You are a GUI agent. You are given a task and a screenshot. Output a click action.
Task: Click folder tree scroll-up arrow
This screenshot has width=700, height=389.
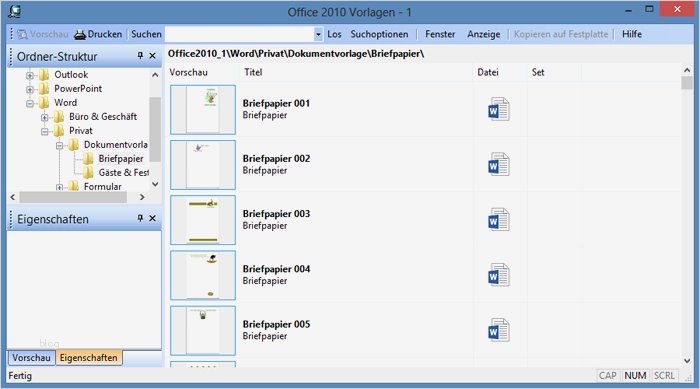(155, 75)
